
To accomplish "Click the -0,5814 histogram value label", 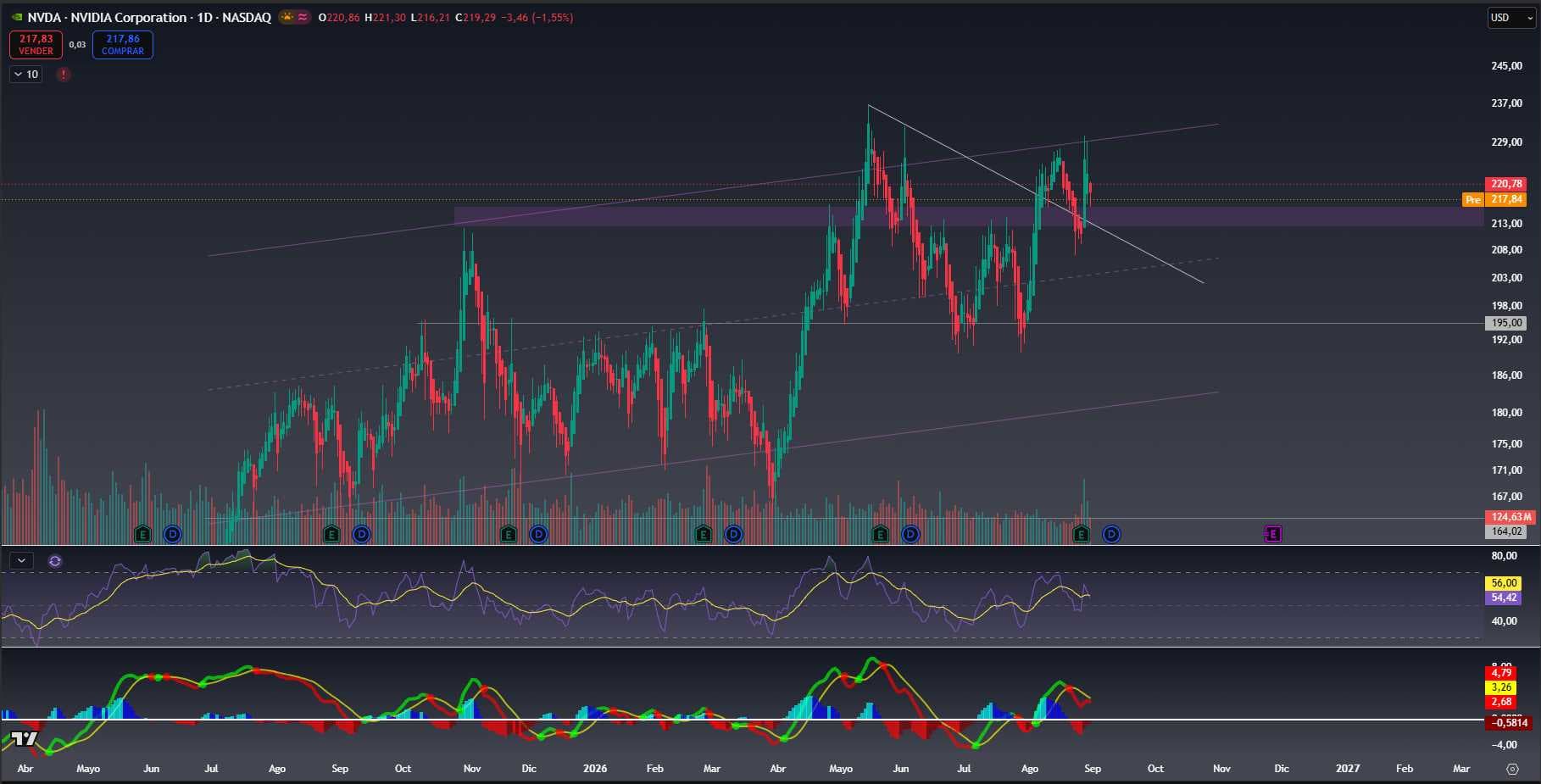I will [x=1510, y=723].
